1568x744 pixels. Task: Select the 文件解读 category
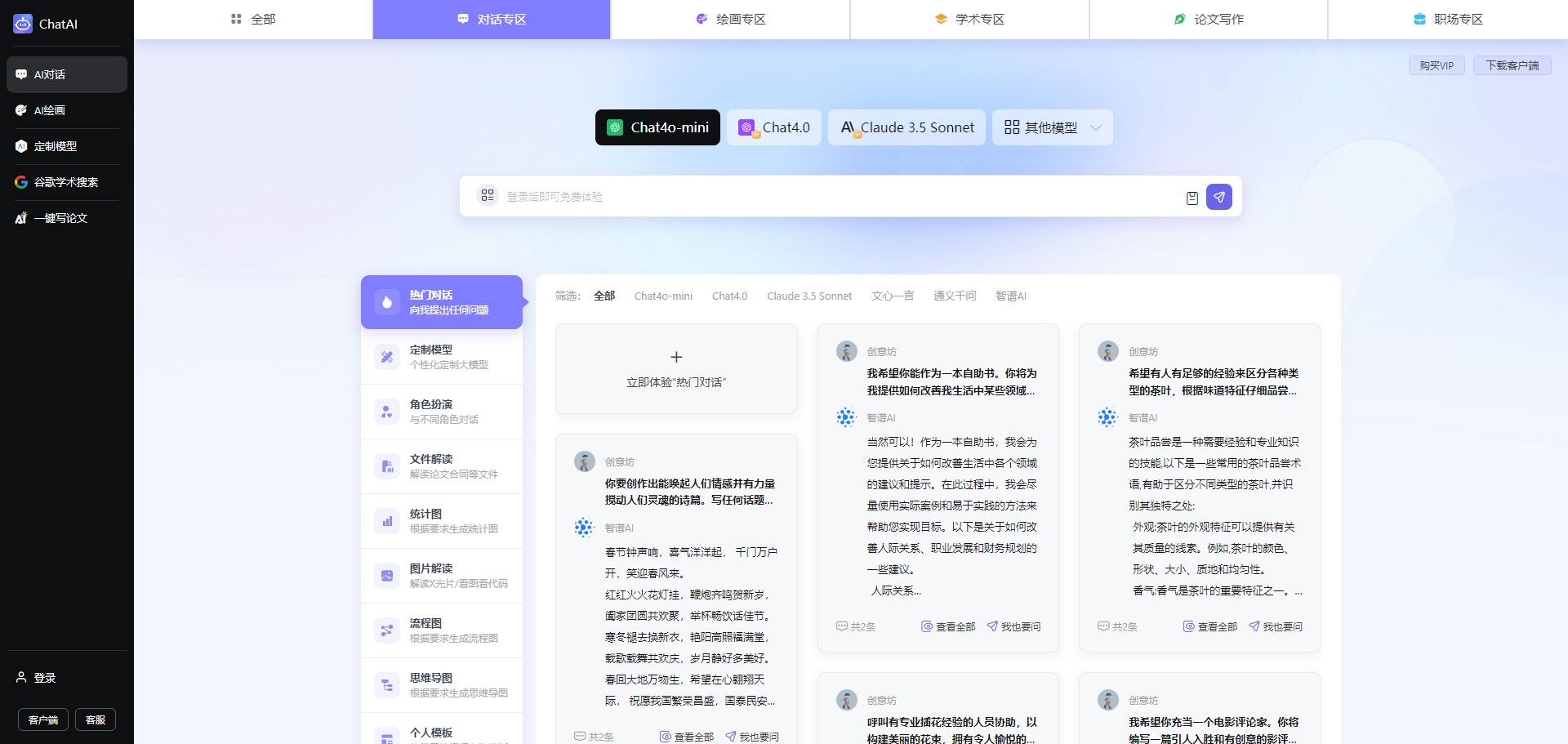[x=442, y=466]
